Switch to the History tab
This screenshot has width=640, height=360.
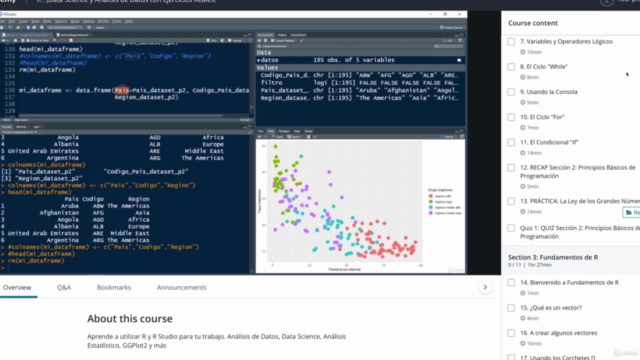coord(282,35)
